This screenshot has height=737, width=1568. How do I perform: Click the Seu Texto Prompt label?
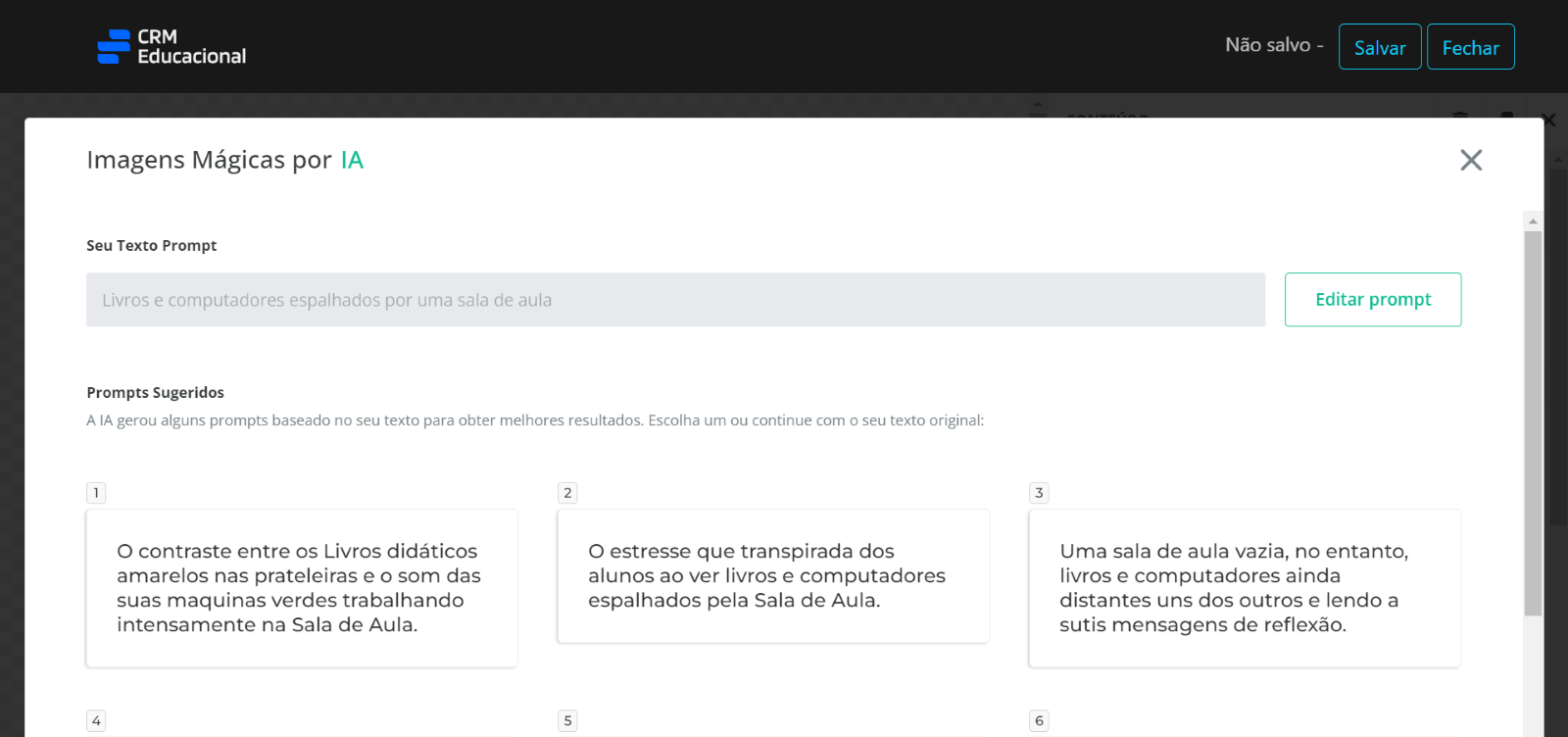[x=151, y=246]
